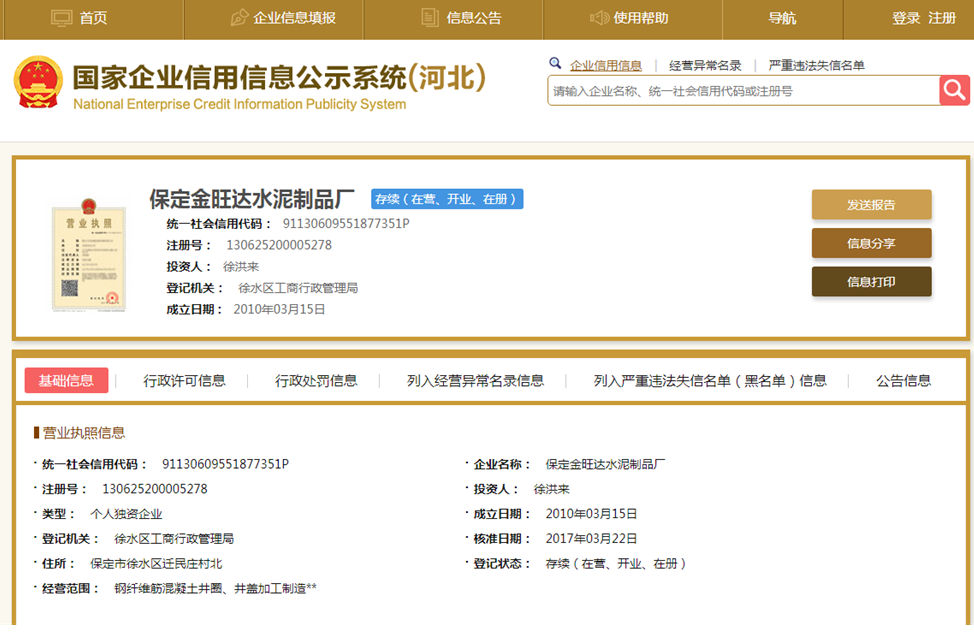974x641 pixels.
Task: Click the 登录 login link
Action: (x=905, y=16)
